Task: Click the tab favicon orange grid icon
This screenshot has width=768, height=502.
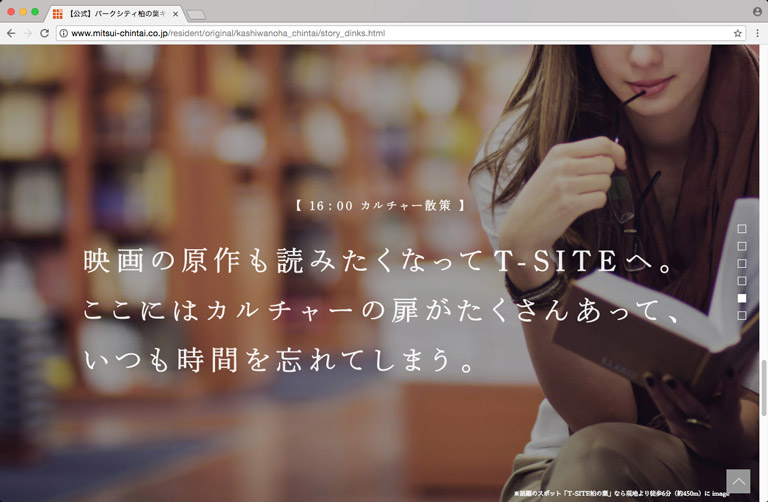Action: [58, 14]
